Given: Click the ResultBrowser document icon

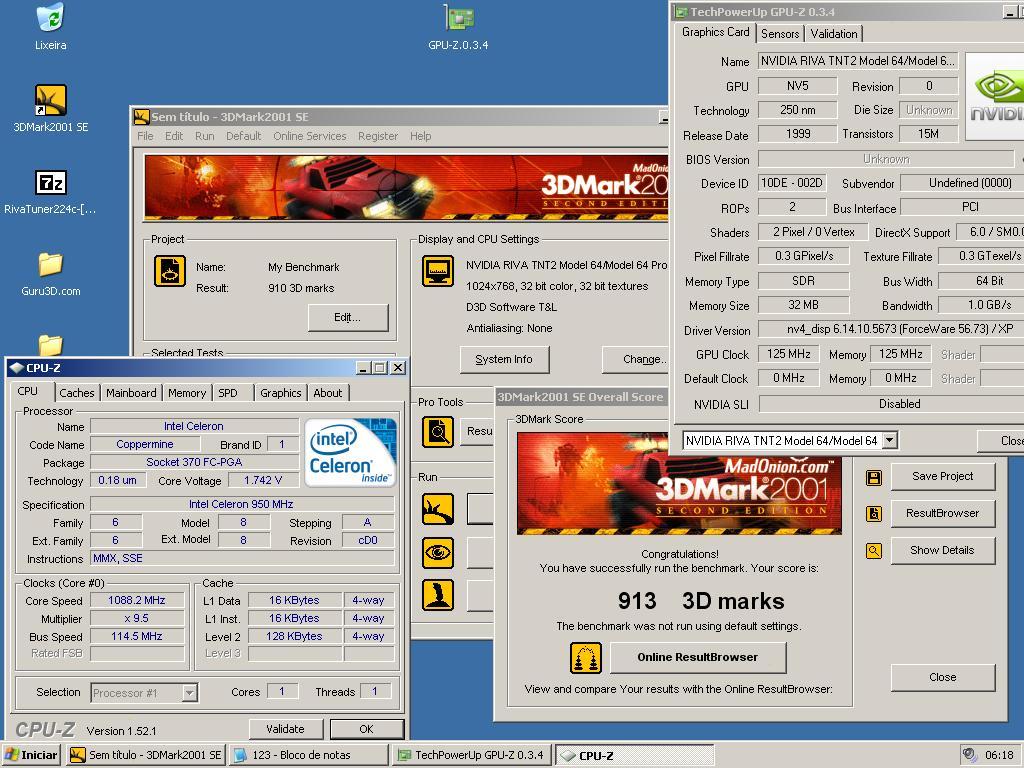Looking at the screenshot, I should (x=874, y=514).
